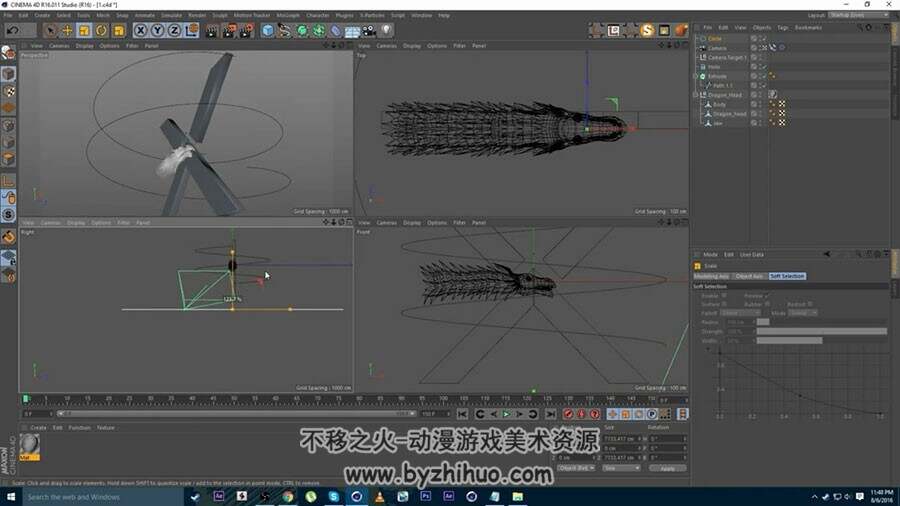Image resolution: width=900 pixels, height=506 pixels.
Task: Select the Soft Selection tab
Action: (787, 276)
